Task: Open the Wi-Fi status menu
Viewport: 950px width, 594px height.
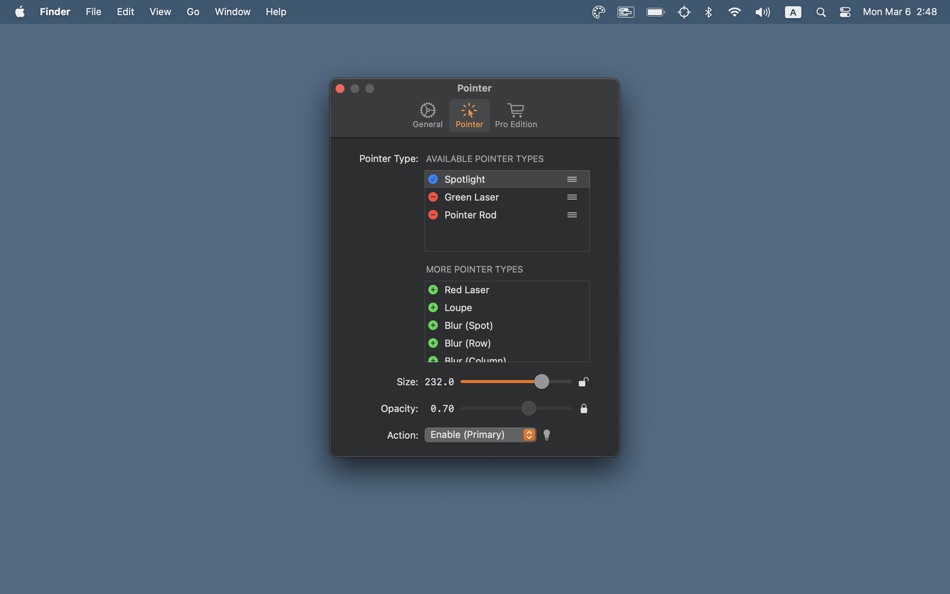Action: (x=734, y=12)
